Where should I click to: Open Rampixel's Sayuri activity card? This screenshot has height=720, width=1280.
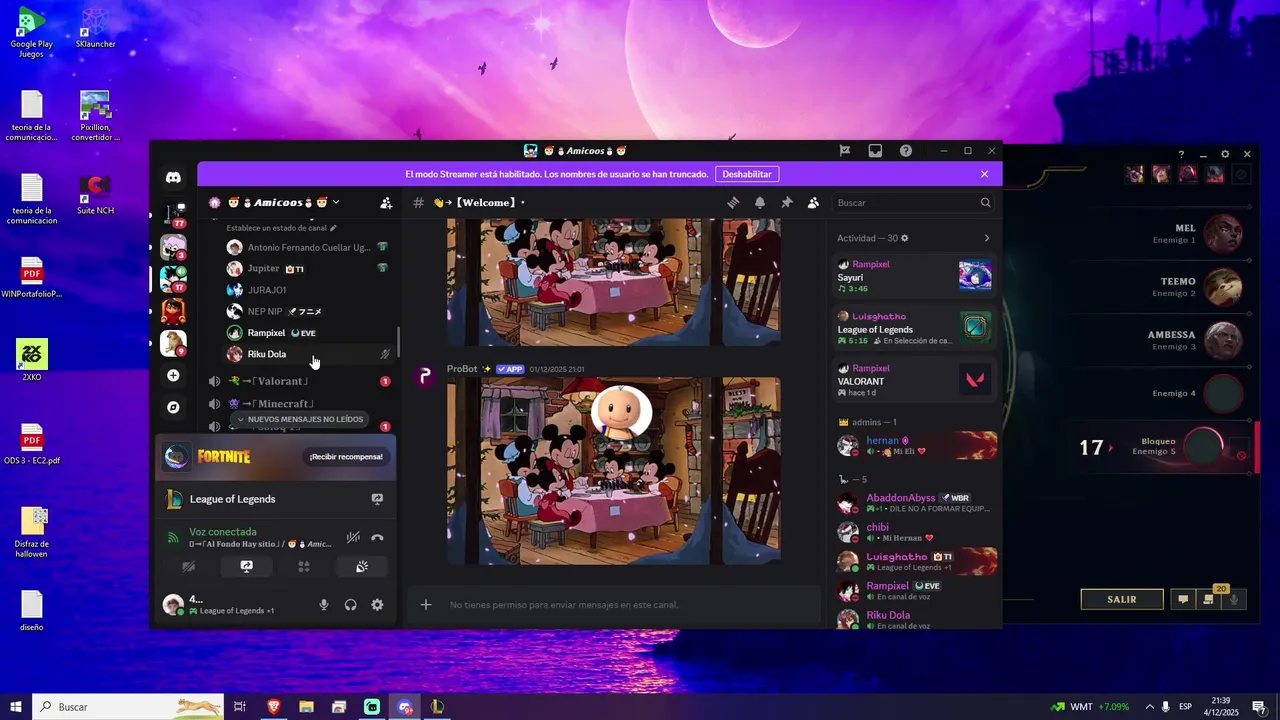coord(915,276)
